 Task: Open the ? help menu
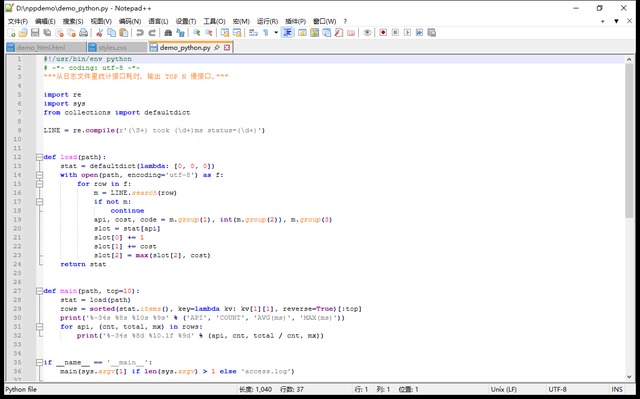point(345,21)
